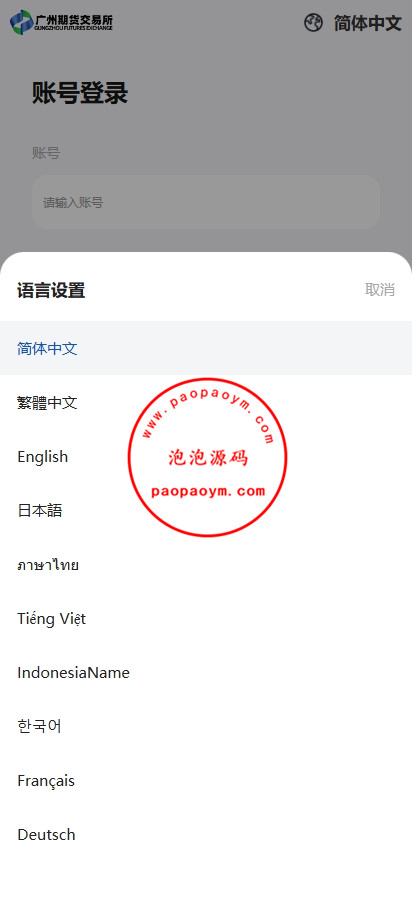Choose 繁體中文 as the language
Viewport: 412px width, 915px height.
pos(206,403)
